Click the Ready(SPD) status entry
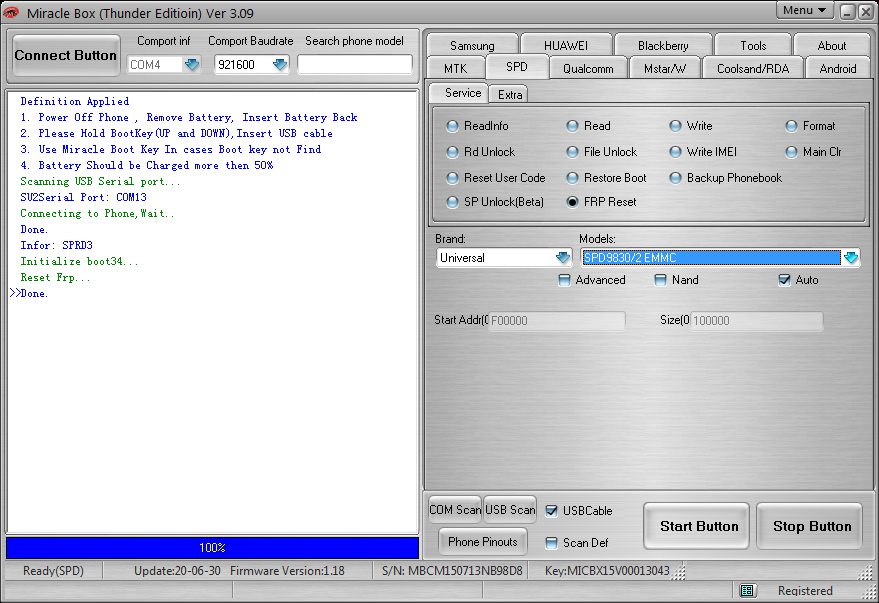 pos(53,570)
